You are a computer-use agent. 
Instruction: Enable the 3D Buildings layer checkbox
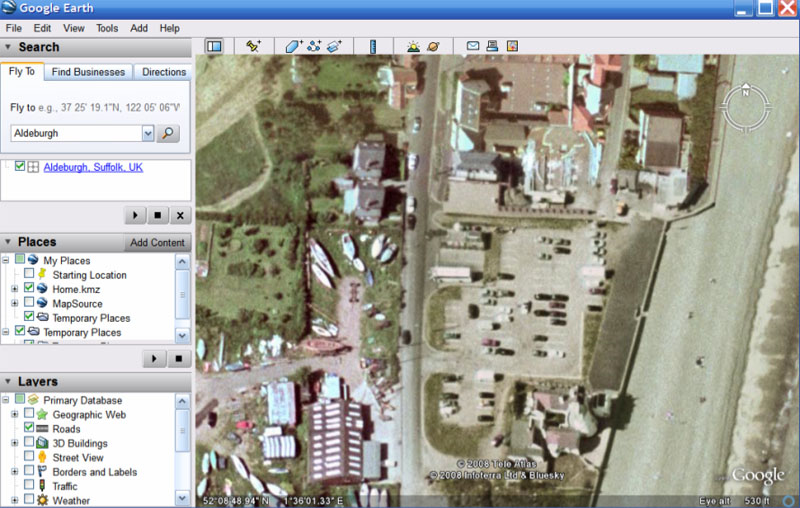pyautogui.click(x=29, y=442)
